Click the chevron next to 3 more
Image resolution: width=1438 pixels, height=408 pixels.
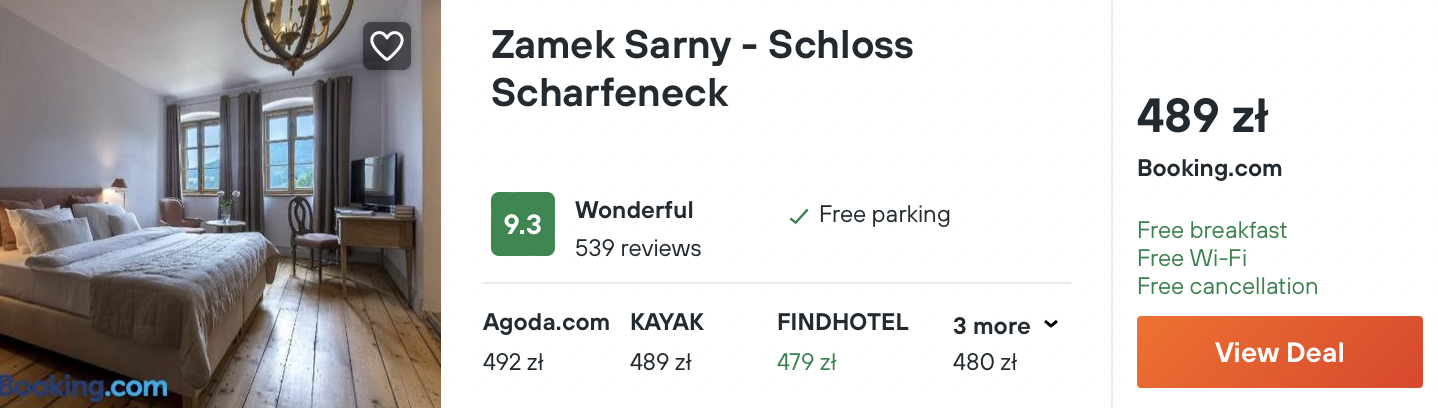(x=1050, y=325)
